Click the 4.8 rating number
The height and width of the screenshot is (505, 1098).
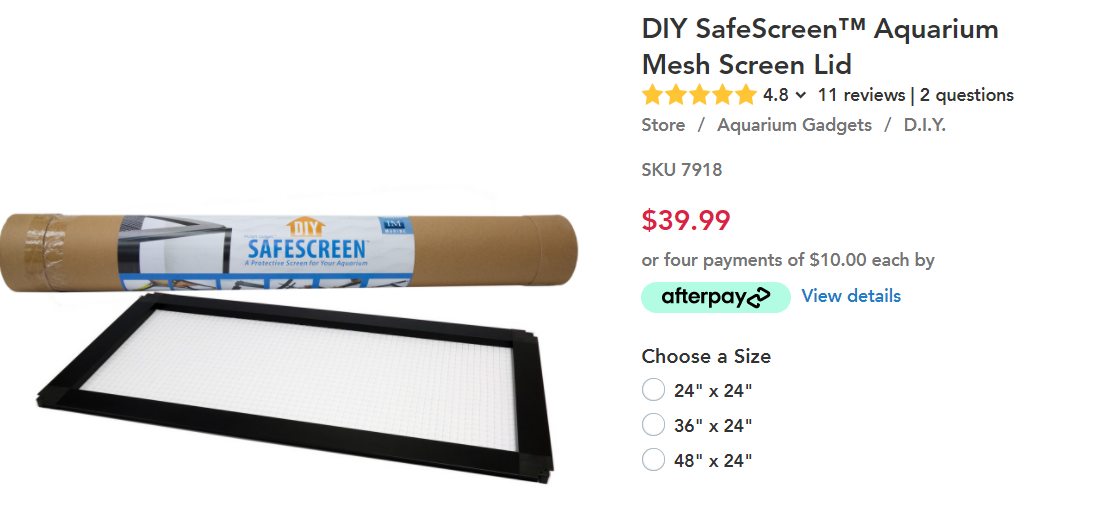coord(775,95)
